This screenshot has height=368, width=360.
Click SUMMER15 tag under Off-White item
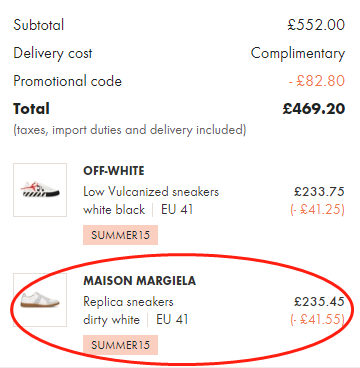click(x=120, y=235)
